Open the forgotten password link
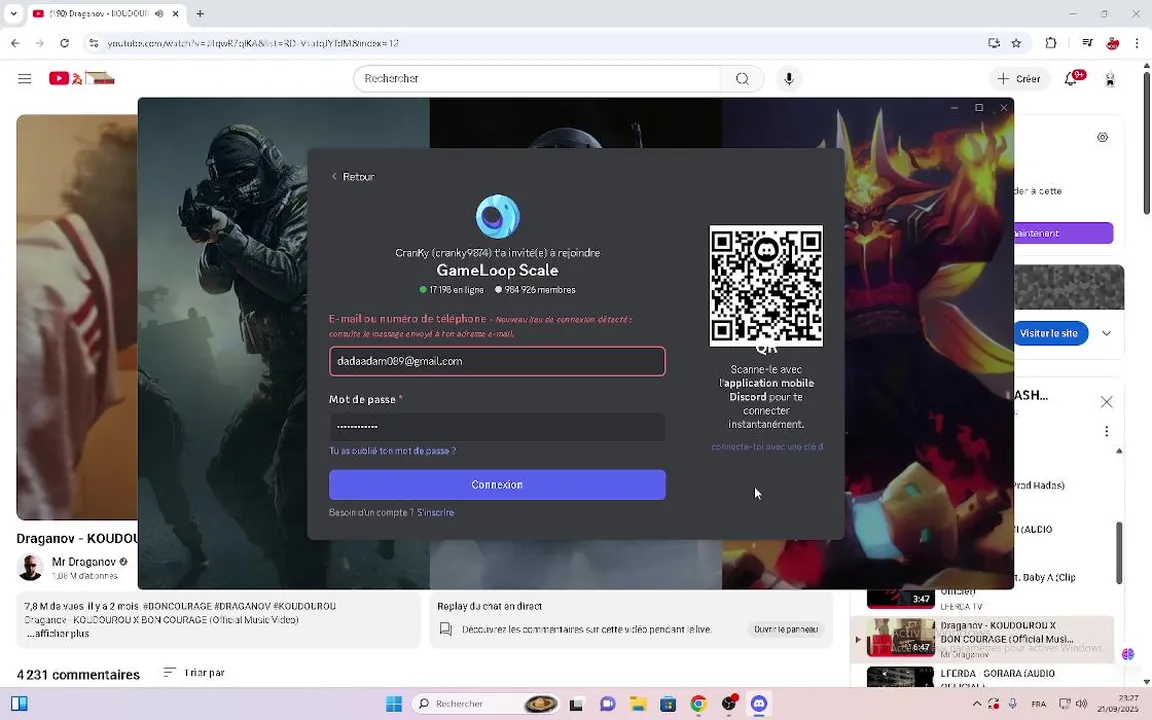The image size is (1152, 720). 392,450
